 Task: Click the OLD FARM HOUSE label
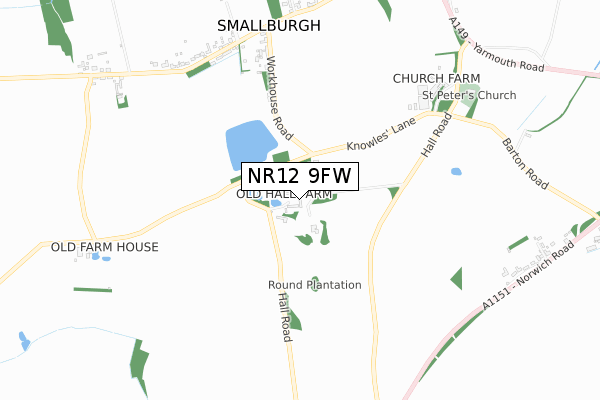tap(104, 247)
